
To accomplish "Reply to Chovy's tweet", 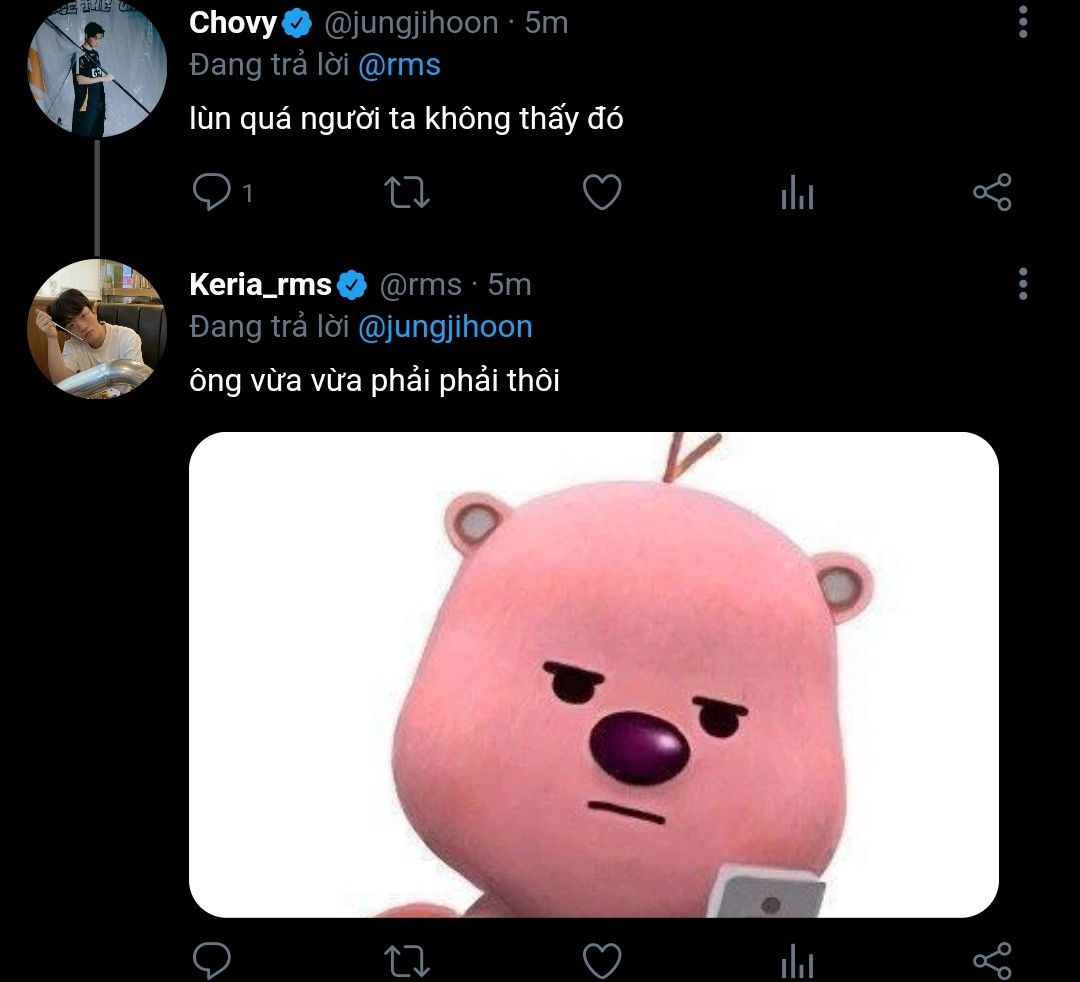I will tap(211, 191).
